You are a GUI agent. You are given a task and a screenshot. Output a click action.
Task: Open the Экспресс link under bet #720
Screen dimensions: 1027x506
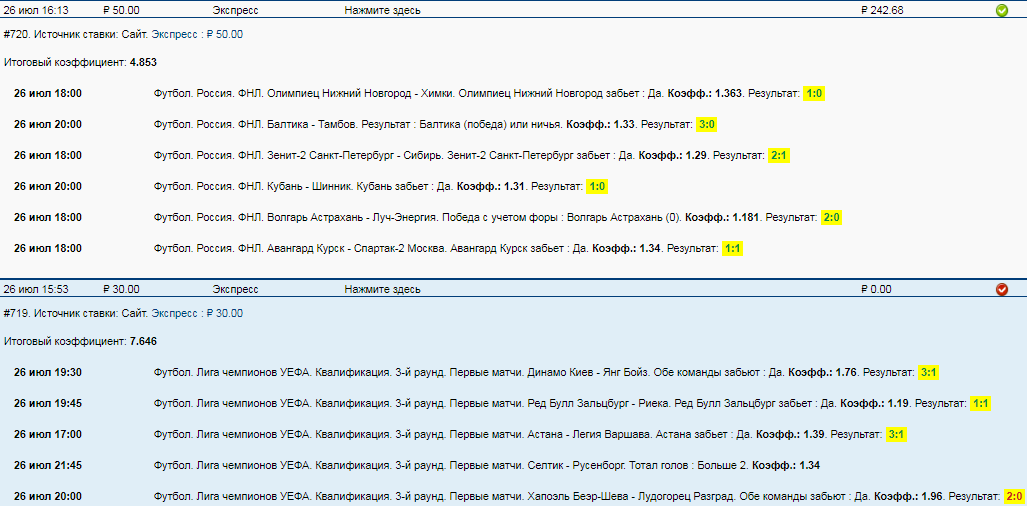tap(183, 34)
